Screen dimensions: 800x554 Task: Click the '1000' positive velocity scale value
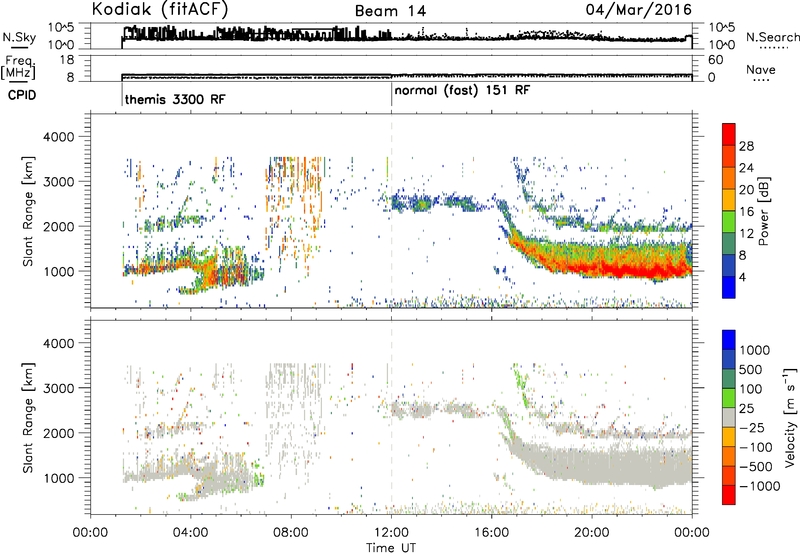pos(755,350)
